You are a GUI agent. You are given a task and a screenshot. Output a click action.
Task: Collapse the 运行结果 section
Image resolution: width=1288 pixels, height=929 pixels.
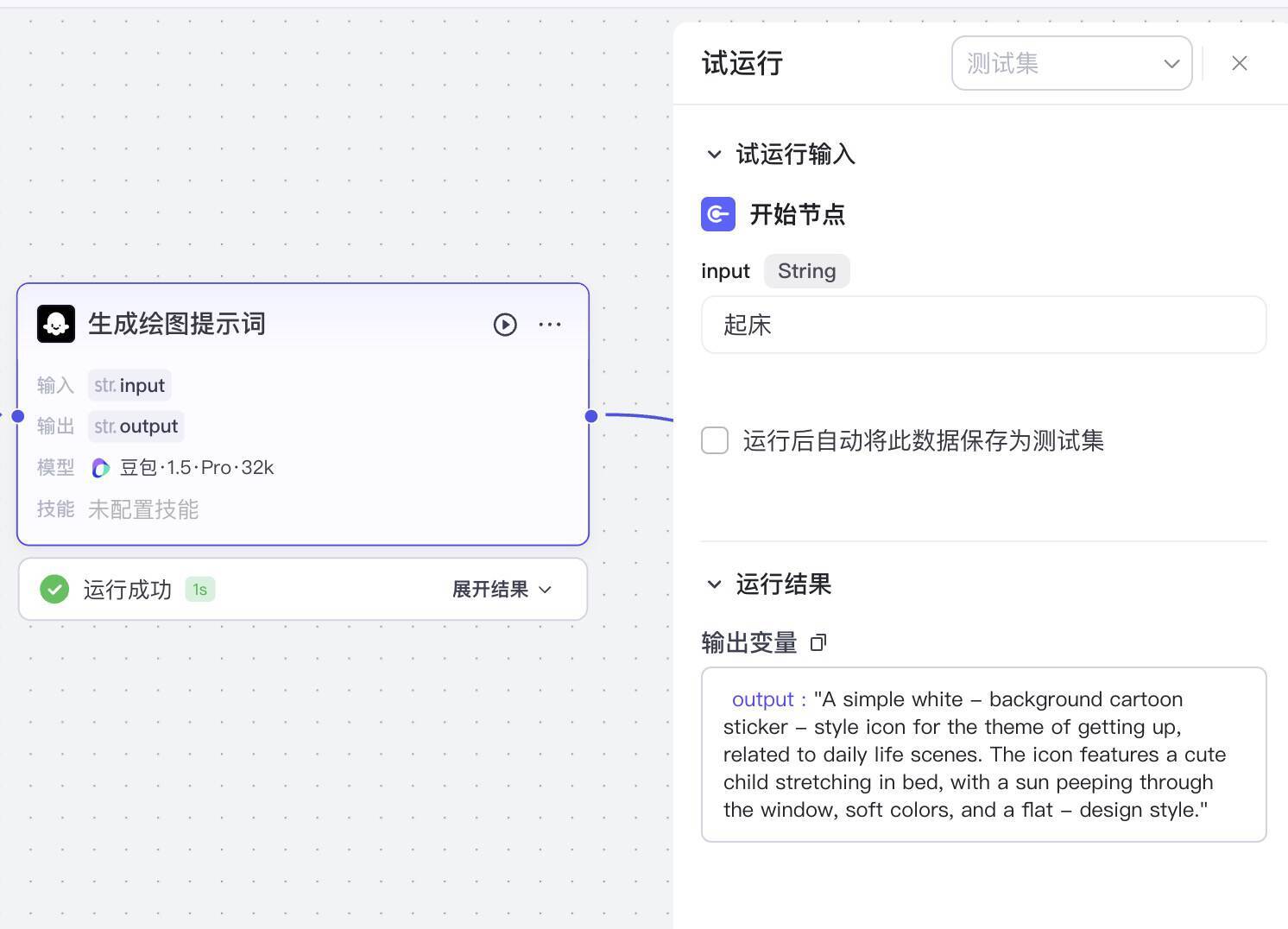pos(714,584)
